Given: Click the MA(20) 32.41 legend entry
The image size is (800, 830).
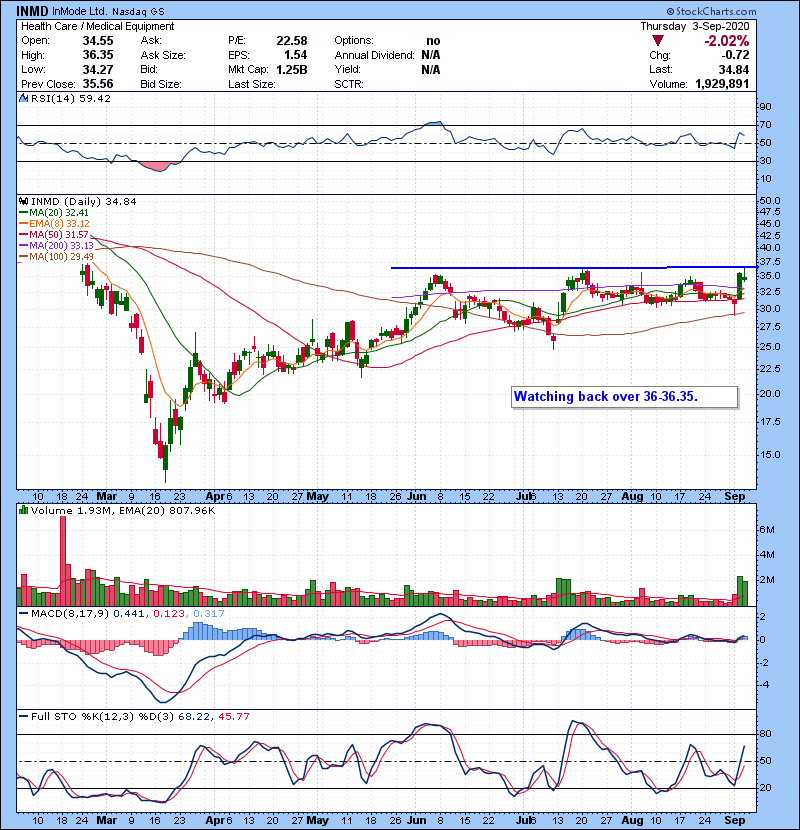Looking at the screenshot, I should click(54, 212).
